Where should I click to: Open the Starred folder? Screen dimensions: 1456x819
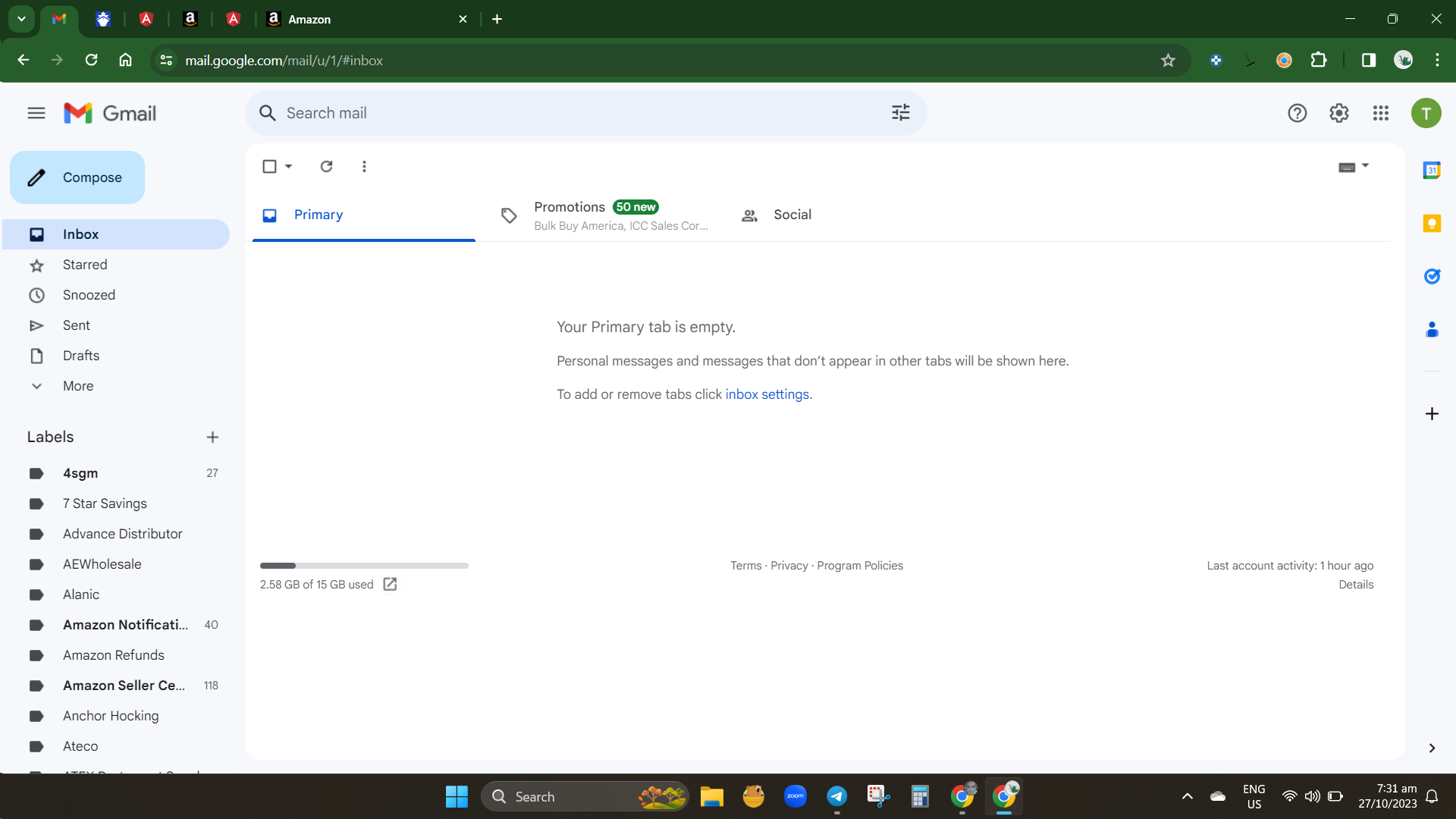[116, 265]
